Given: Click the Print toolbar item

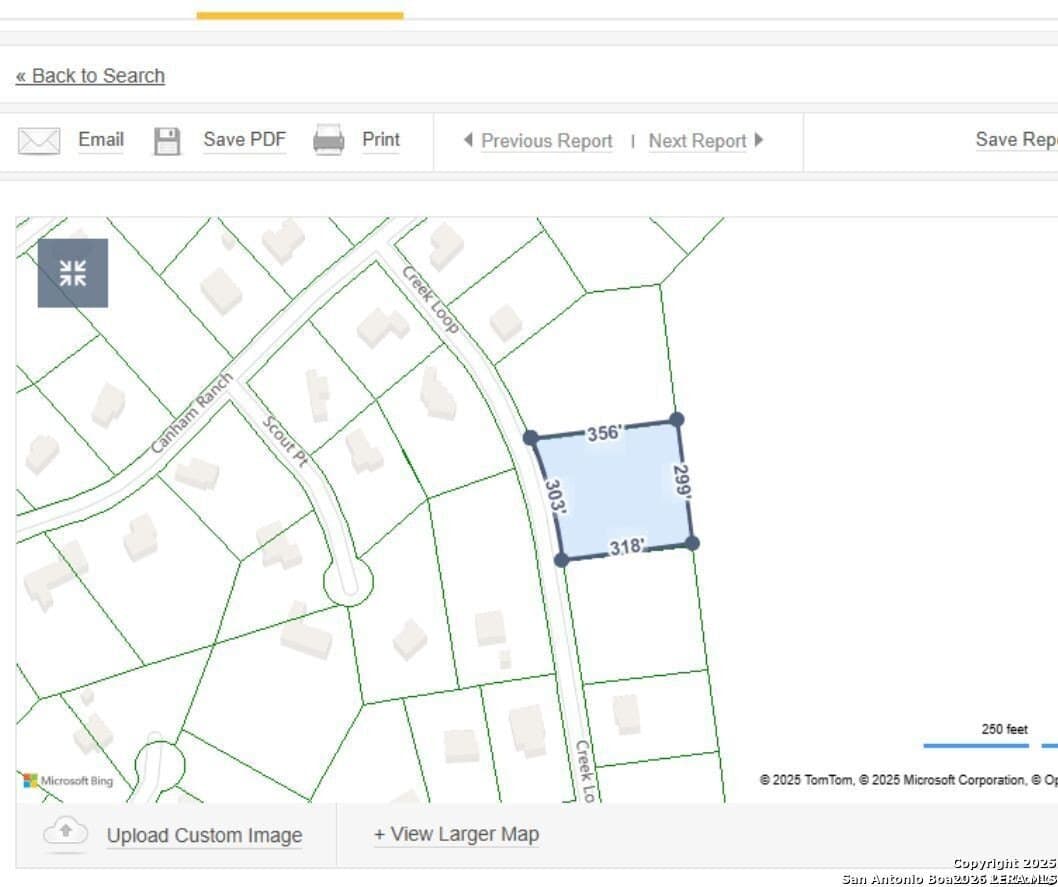Looking at the screenshot, I should tap(380, 140).
